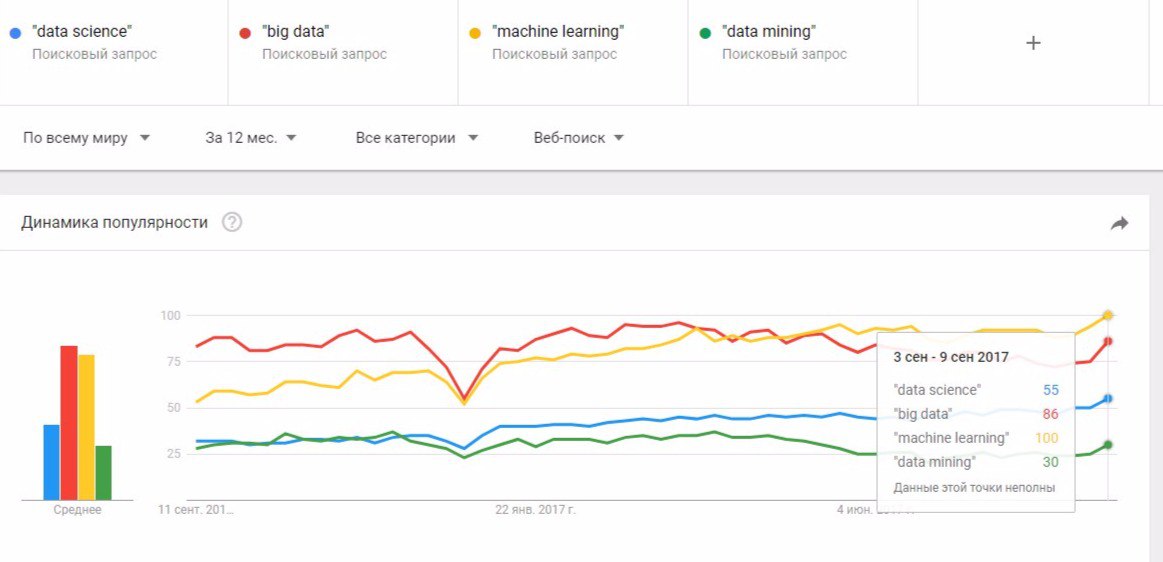Screen dimensions: 1163x562
Task: Expand the "За 12 мес." time range
Action: point(251,138)
